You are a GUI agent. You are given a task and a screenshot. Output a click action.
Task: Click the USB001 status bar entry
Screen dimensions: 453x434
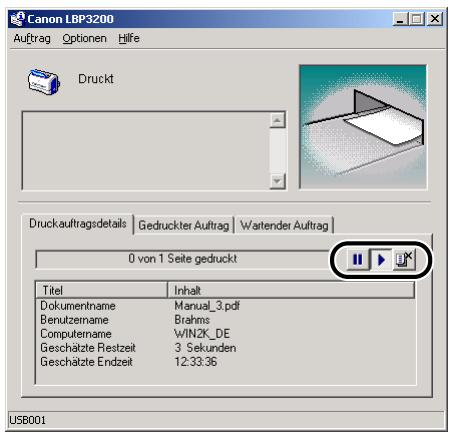coord(27,420)
